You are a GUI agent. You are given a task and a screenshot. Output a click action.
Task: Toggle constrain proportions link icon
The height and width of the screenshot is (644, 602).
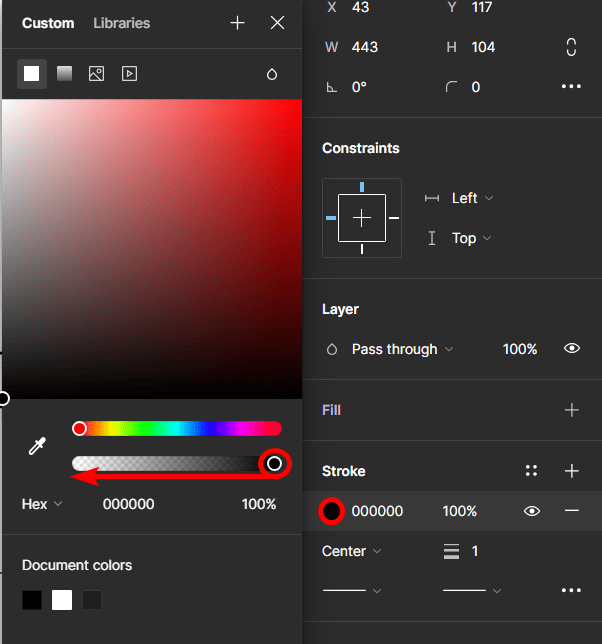coord(571,47)
